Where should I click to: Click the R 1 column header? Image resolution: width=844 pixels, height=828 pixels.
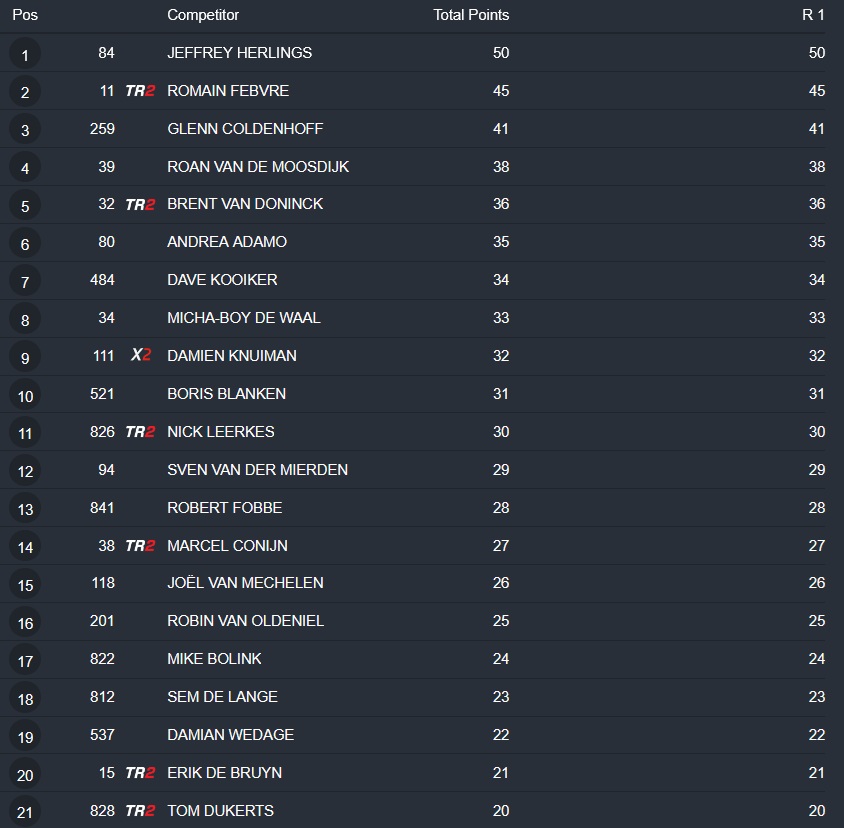click(x=814, y=15)
